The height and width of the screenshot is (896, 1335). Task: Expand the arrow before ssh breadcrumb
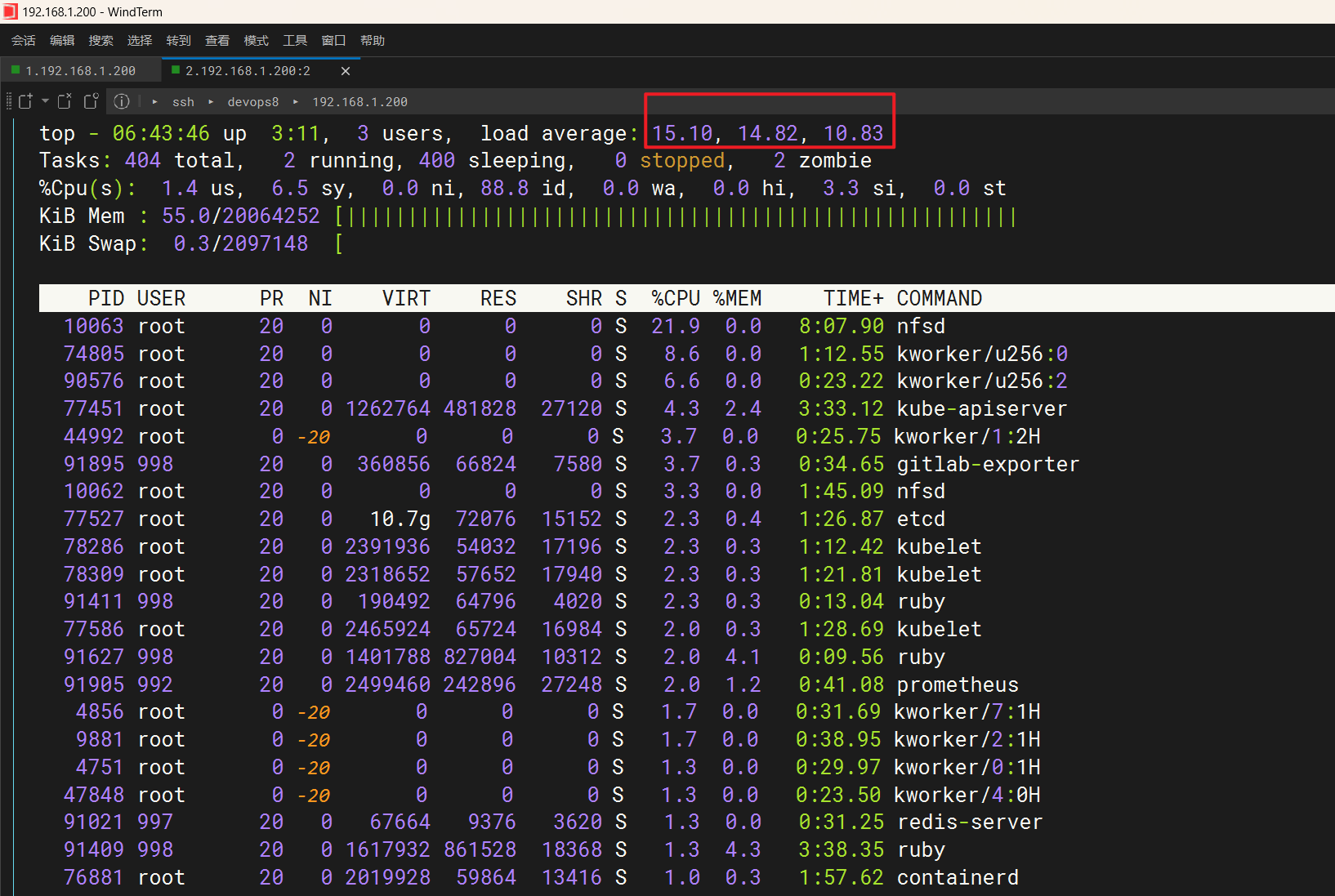(x=155, y=102)
